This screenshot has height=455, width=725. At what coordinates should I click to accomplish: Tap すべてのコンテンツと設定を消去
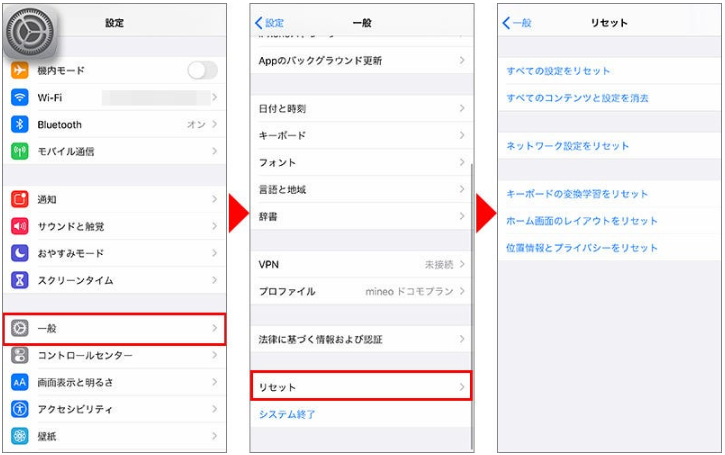coord(578,98)
